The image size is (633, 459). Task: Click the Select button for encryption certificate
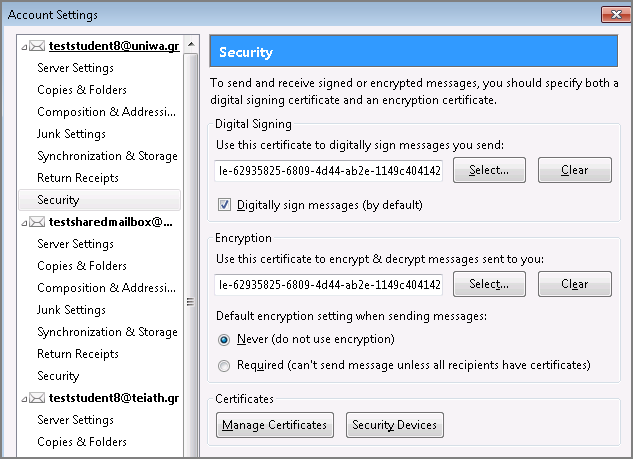click(489, 284)
